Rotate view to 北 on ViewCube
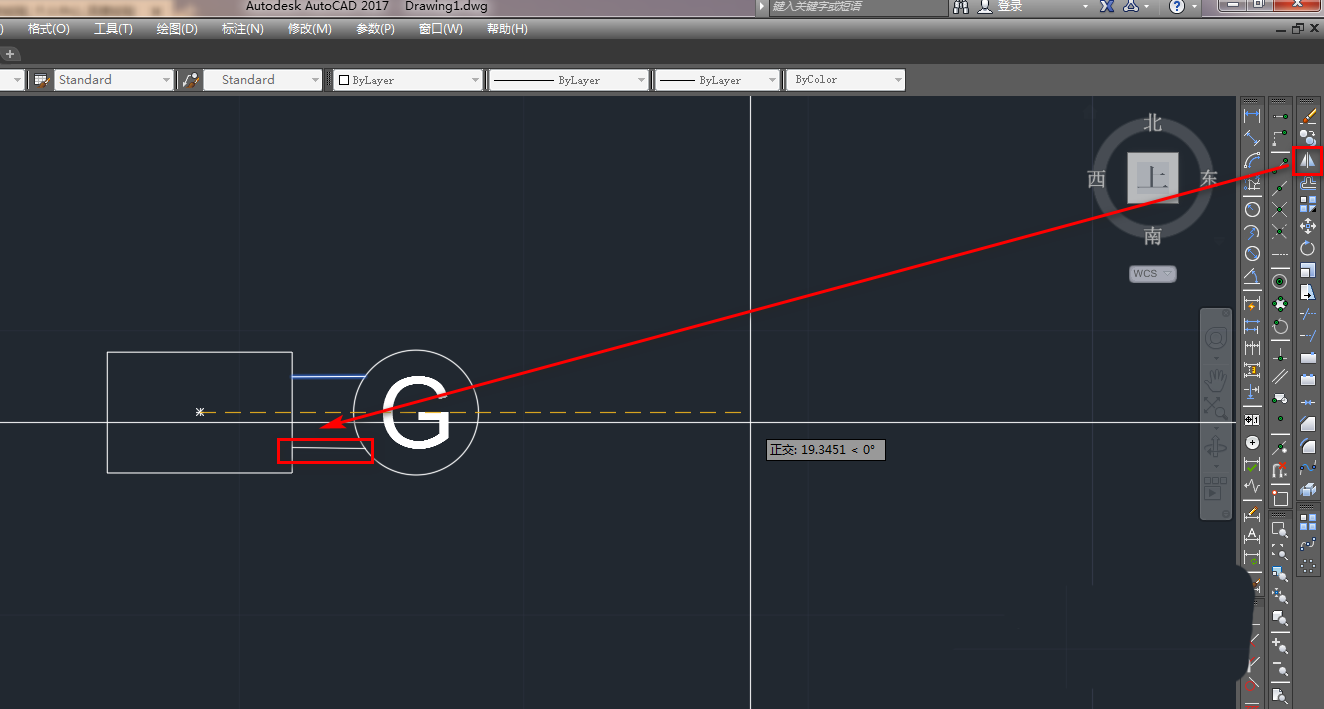This screenshot has height=709, width=1324. tap(1153, 123)
